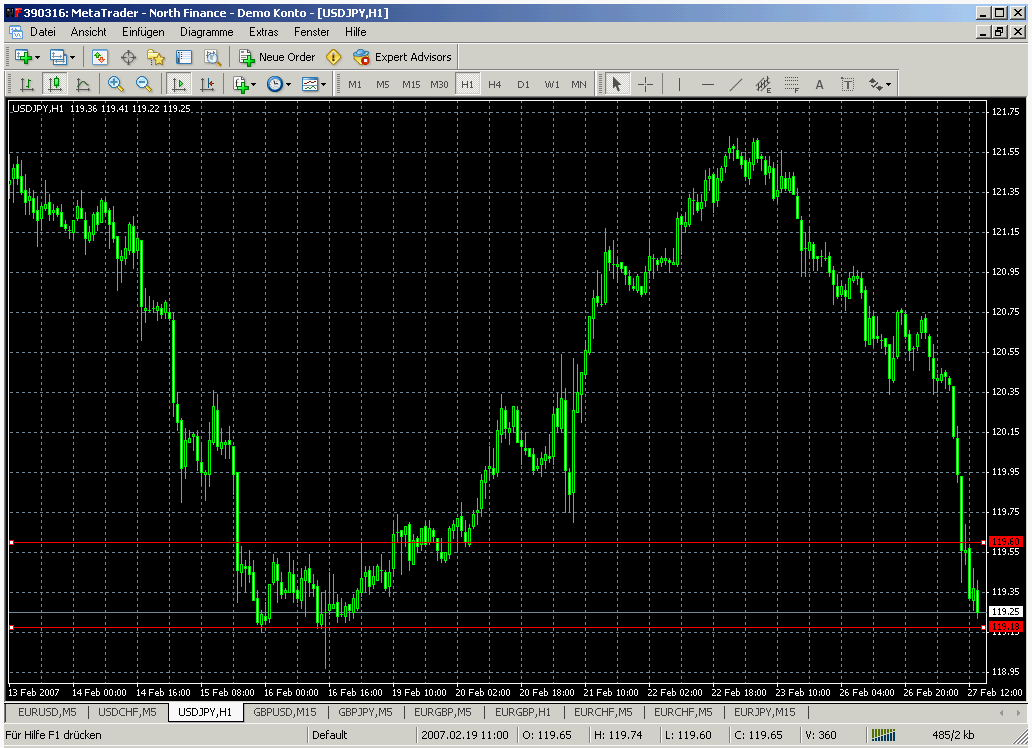Expand the periodicity clock dropdown
Screen dimensions: 1032x748
(x=289, y=84)
